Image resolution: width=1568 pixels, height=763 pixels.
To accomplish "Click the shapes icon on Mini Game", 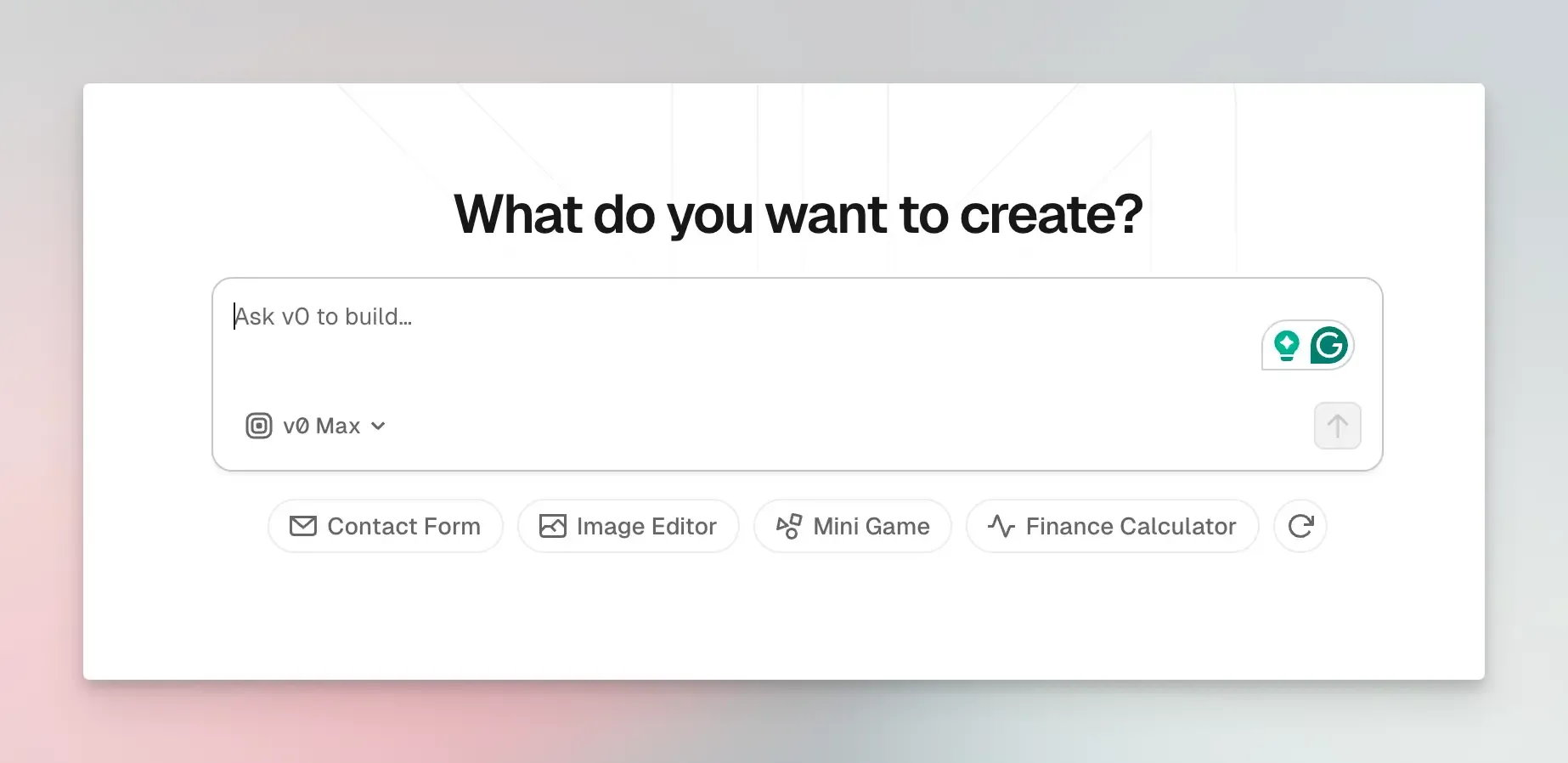I will (x=789, y=527).
